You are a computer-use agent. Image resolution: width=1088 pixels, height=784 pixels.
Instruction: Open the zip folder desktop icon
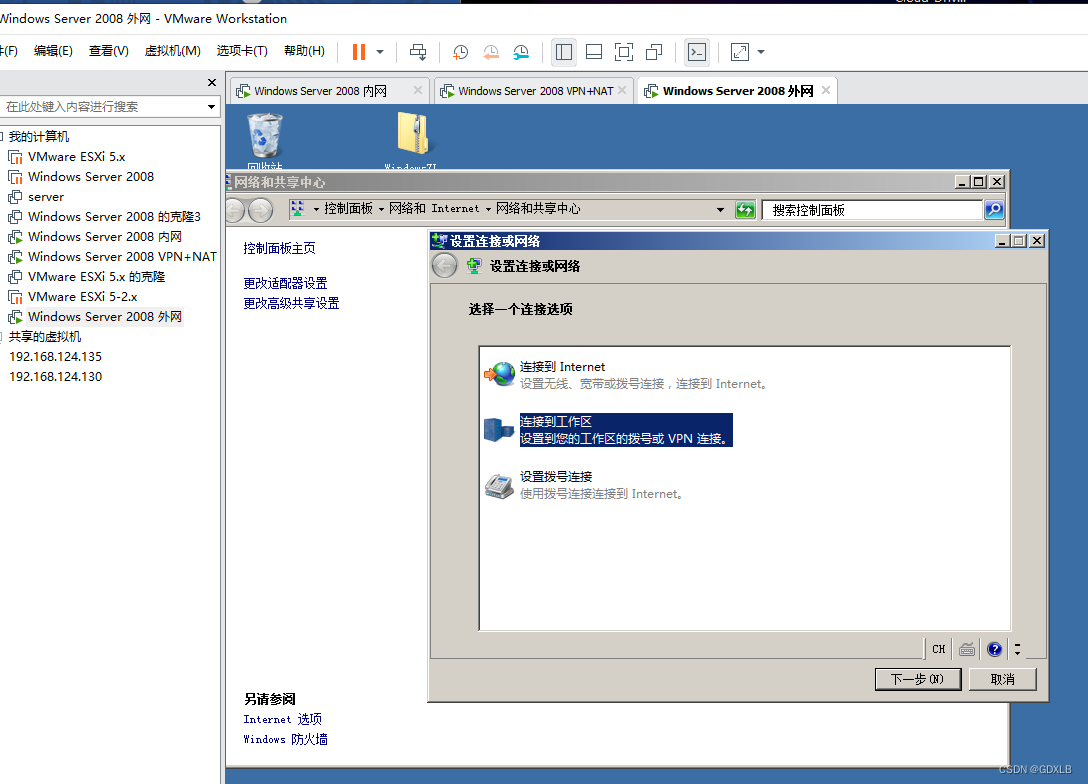[413, 141]
